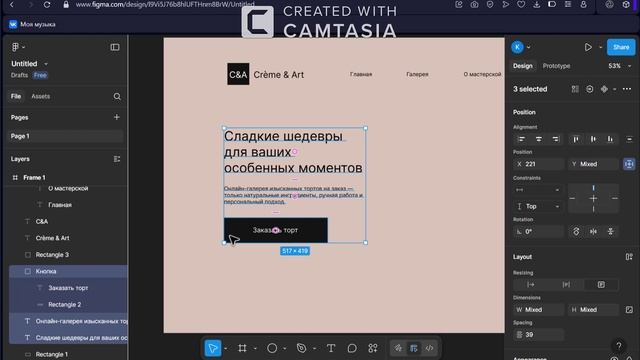Open the help question mark button
640x360 pixels.
(619, 345)
